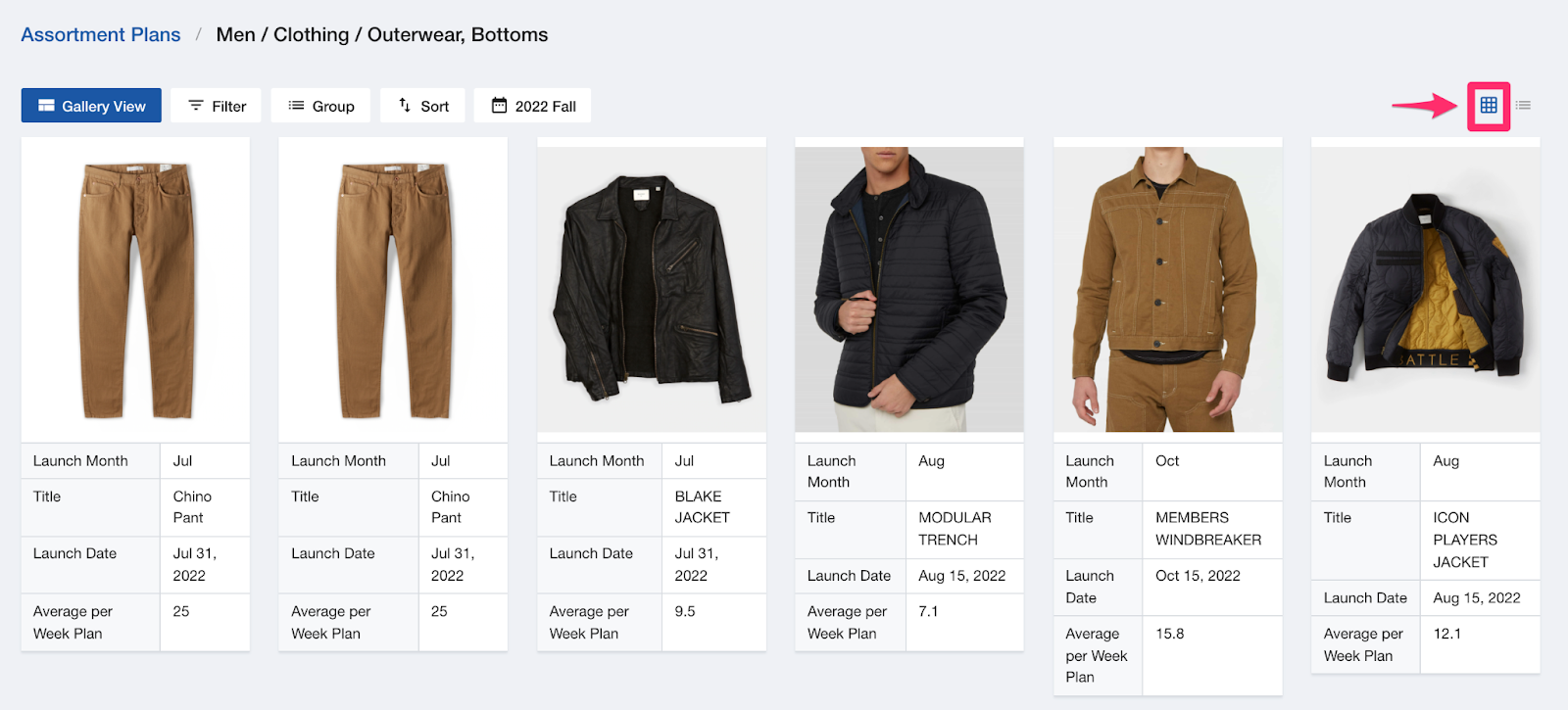Click the 7.1 average per week value

(928, 611)
